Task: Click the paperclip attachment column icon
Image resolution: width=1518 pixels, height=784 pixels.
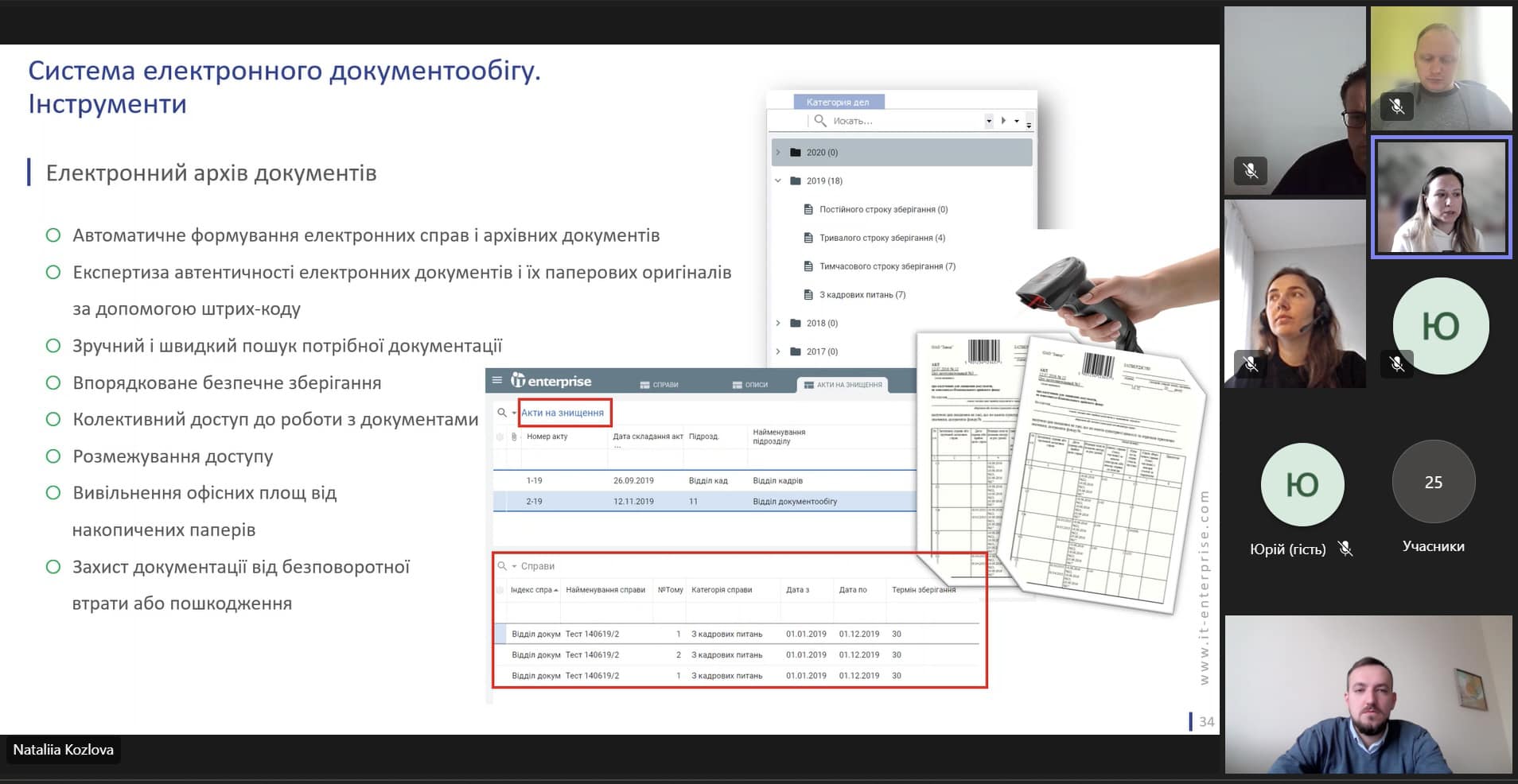Action: (514, 437)
